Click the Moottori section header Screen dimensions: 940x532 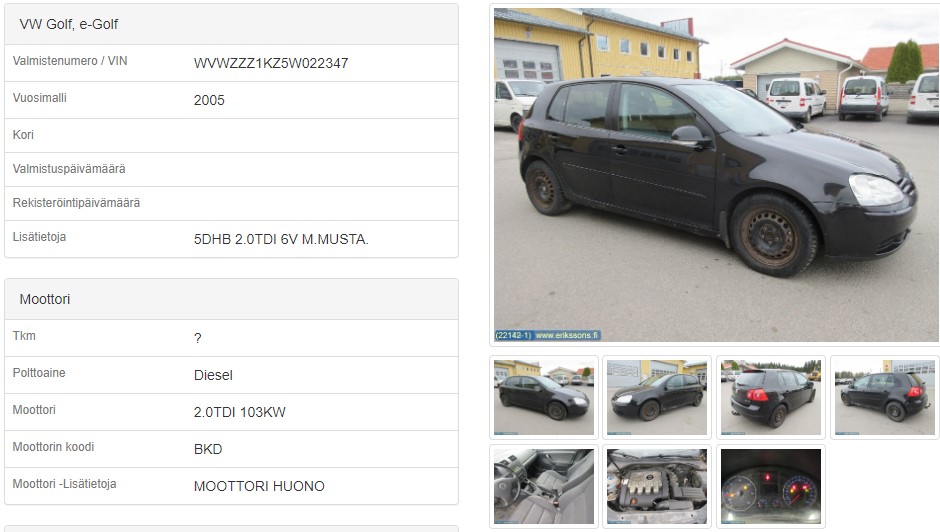tap(231, 299)
